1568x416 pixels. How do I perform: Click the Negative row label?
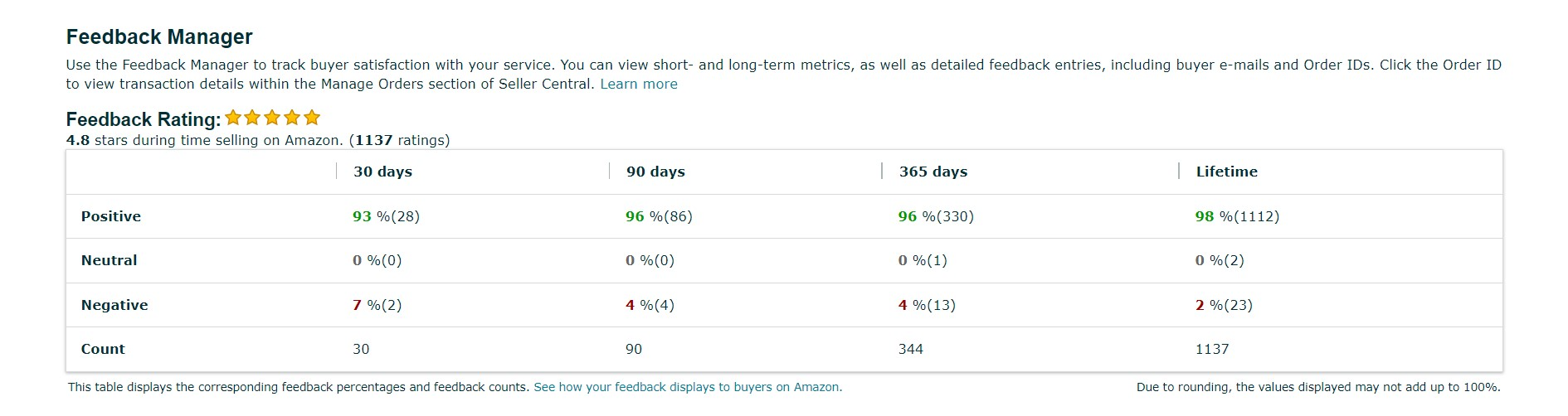click(x=114, y=305)
